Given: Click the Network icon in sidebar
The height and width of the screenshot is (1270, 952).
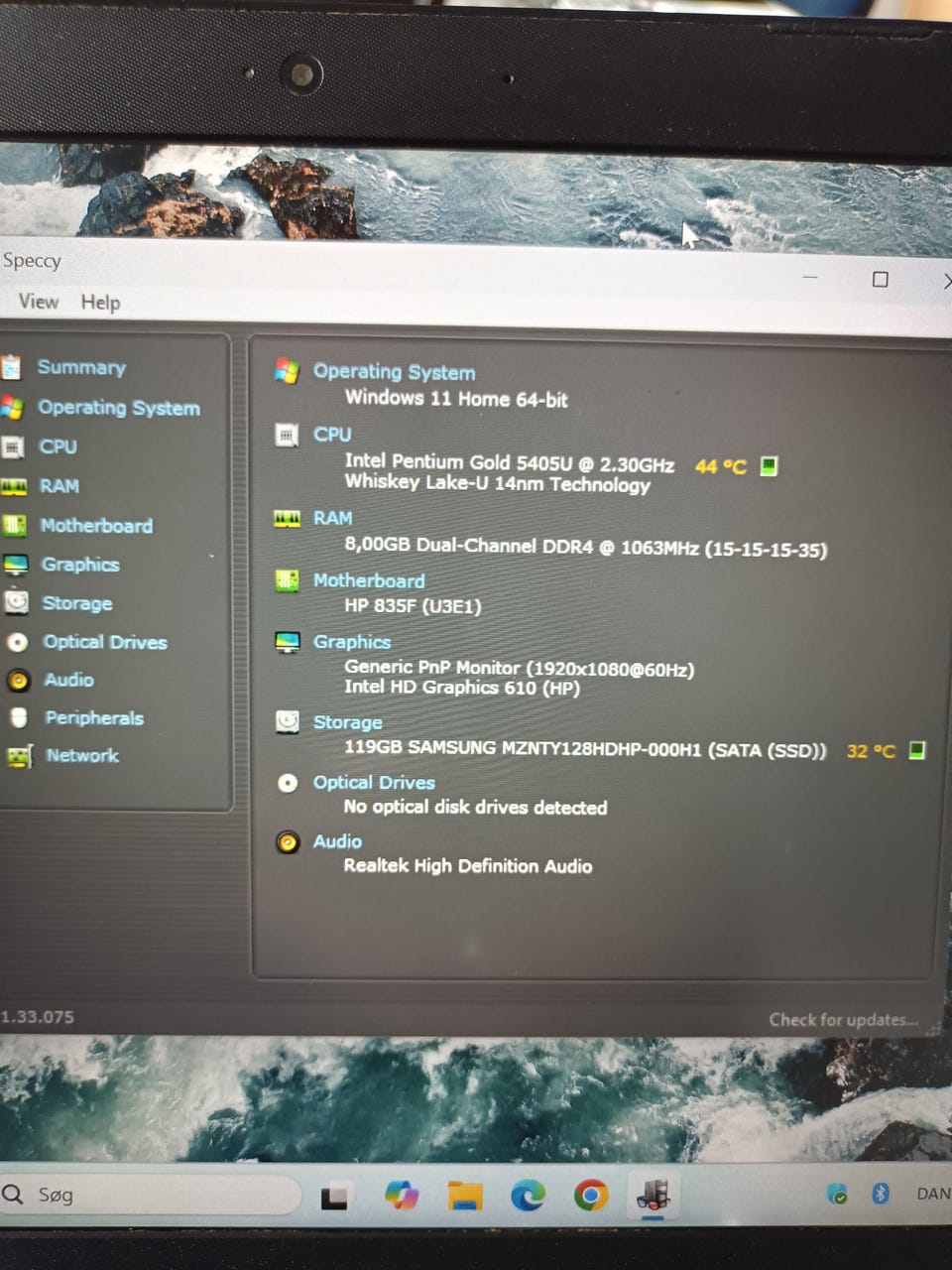Looking at the screenshot, I should 20,756.
